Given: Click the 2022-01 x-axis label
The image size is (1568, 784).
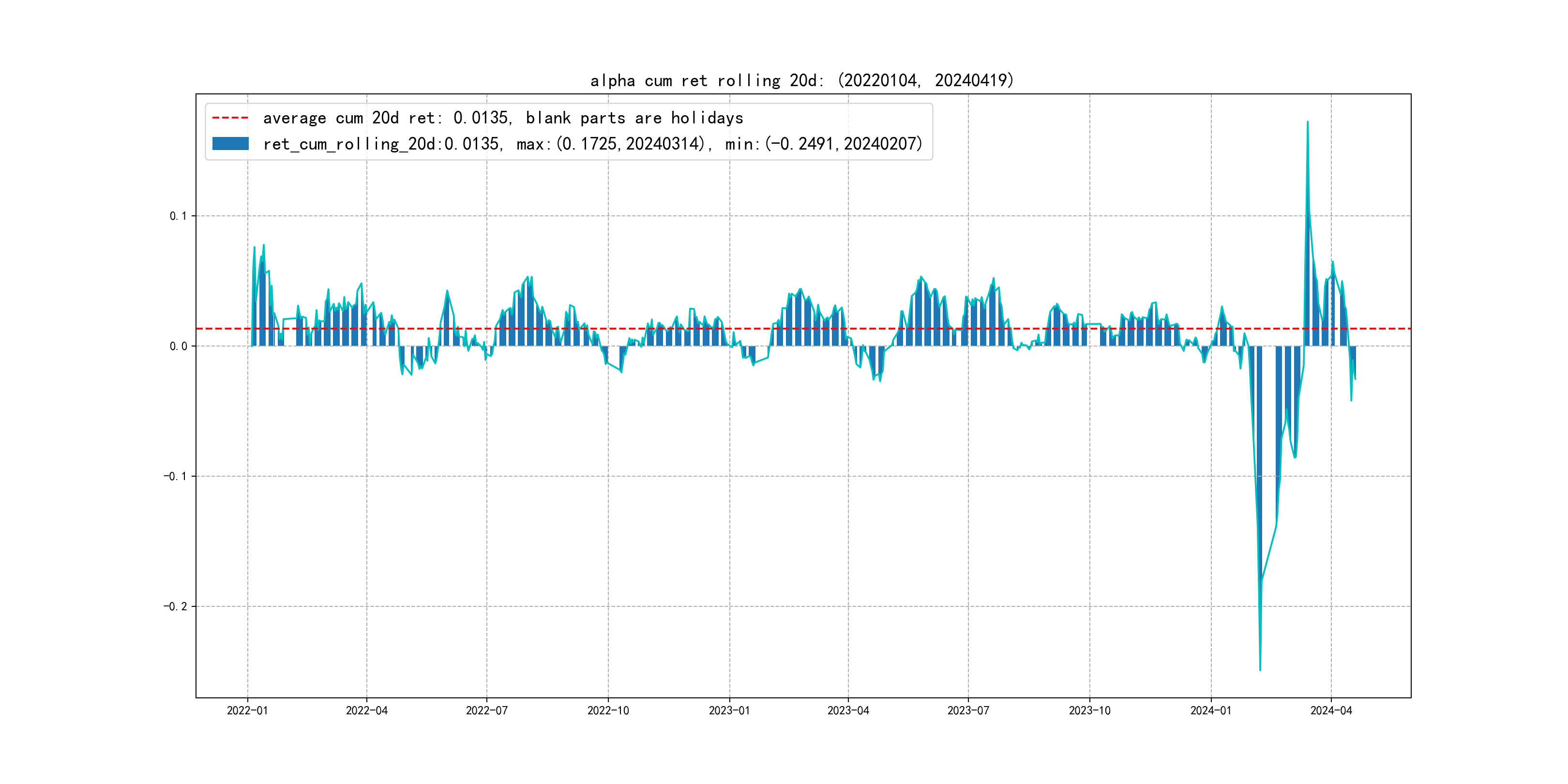Looking at the screenshot, I should coord(247,710).
